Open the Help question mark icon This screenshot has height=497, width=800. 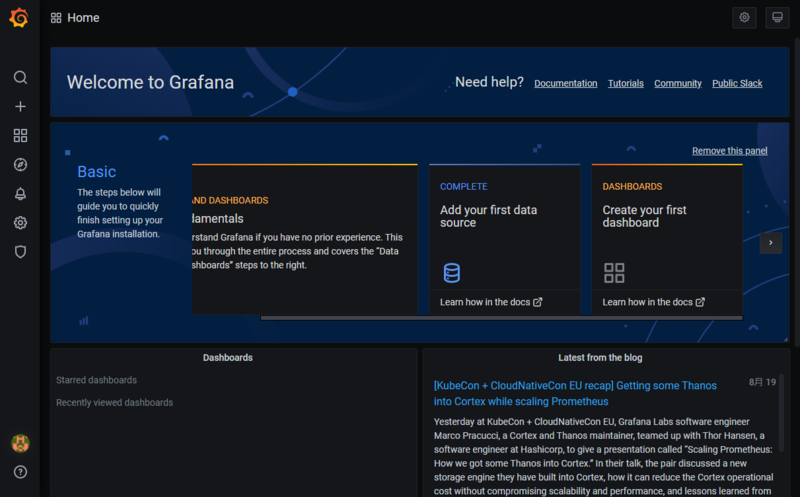(x=20, y=472)
